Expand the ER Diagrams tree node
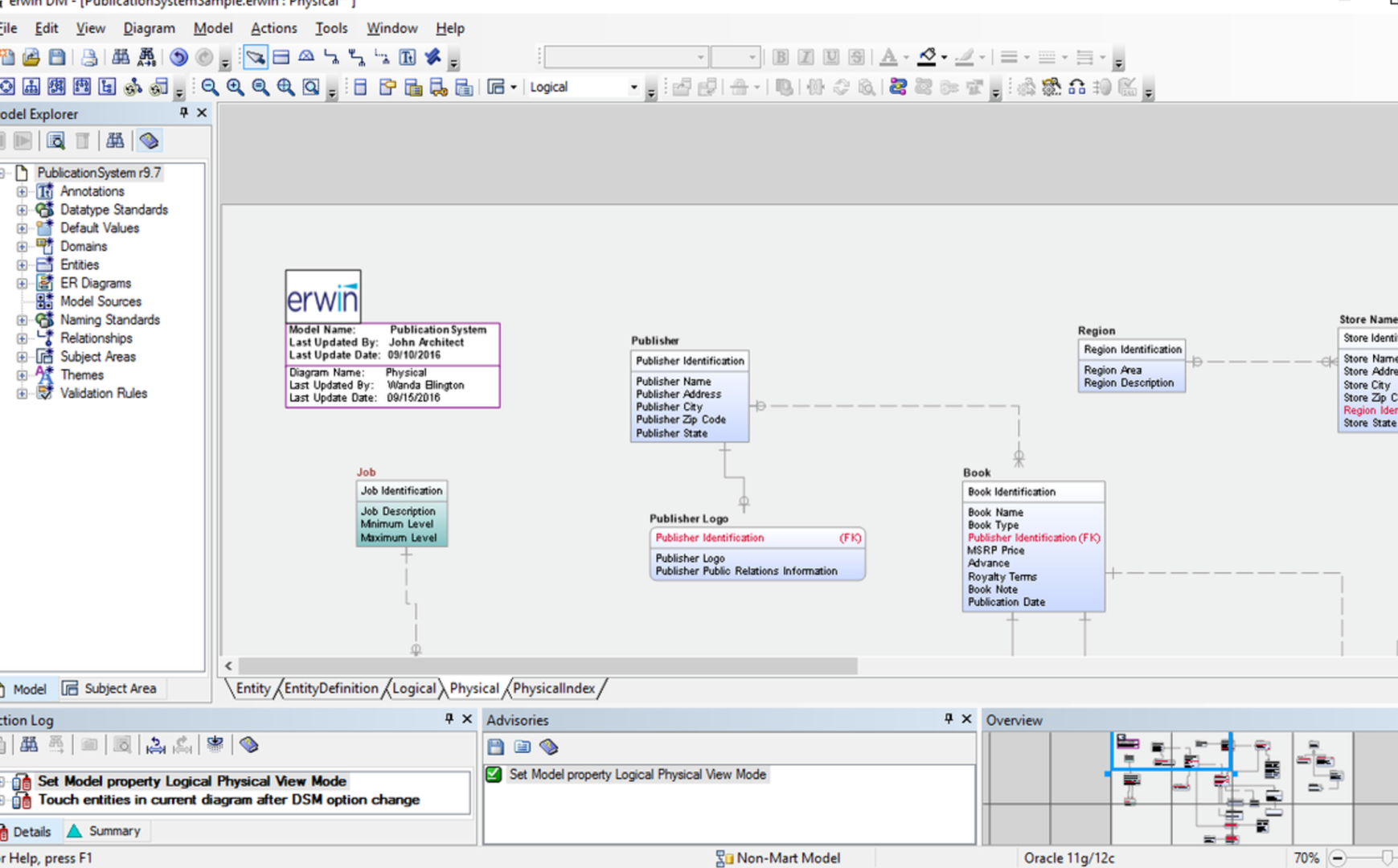Image resolution: width=1398 pixels, height=868 pixels. [x=23, y=284]
